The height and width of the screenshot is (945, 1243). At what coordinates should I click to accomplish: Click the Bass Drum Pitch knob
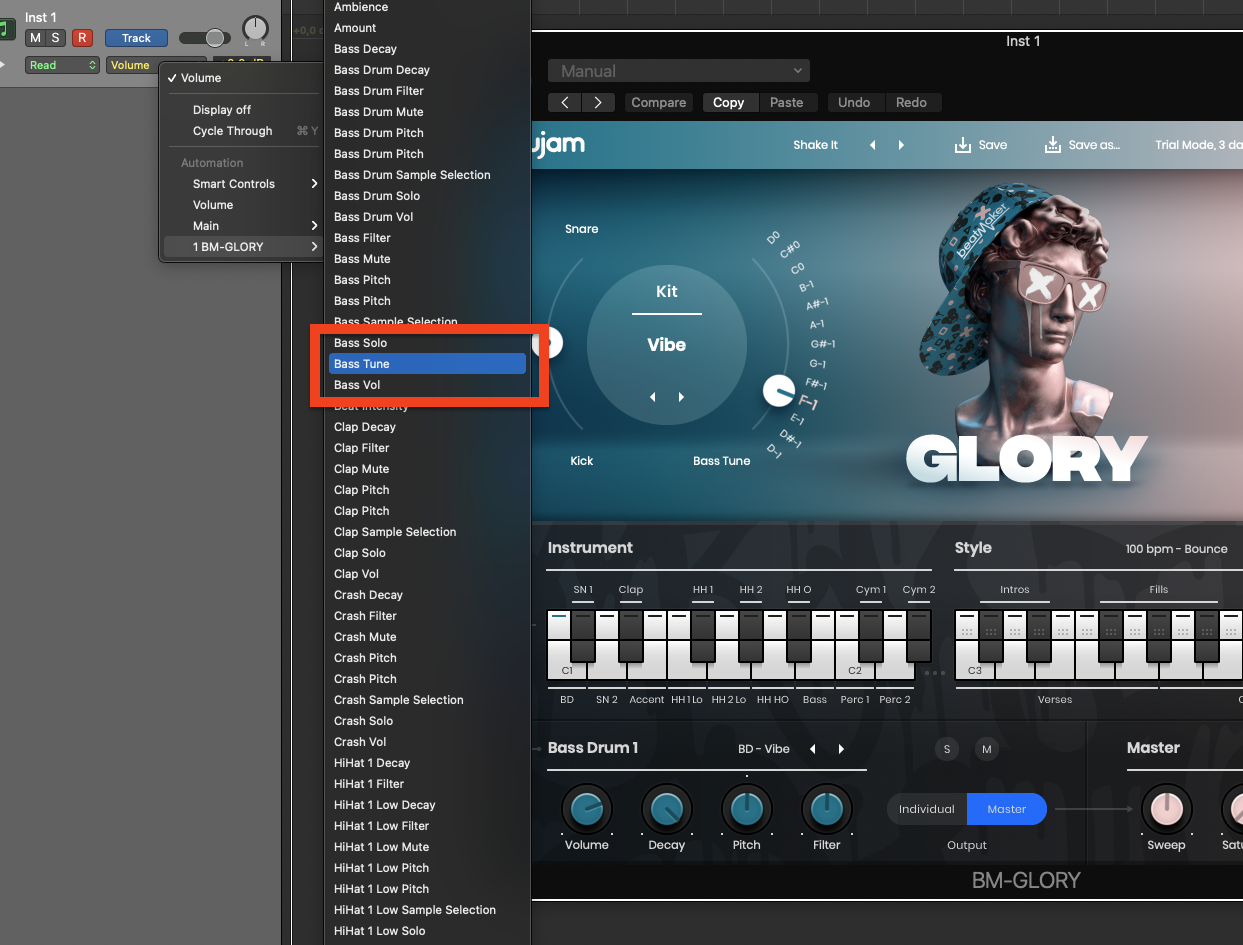point(746,808)
